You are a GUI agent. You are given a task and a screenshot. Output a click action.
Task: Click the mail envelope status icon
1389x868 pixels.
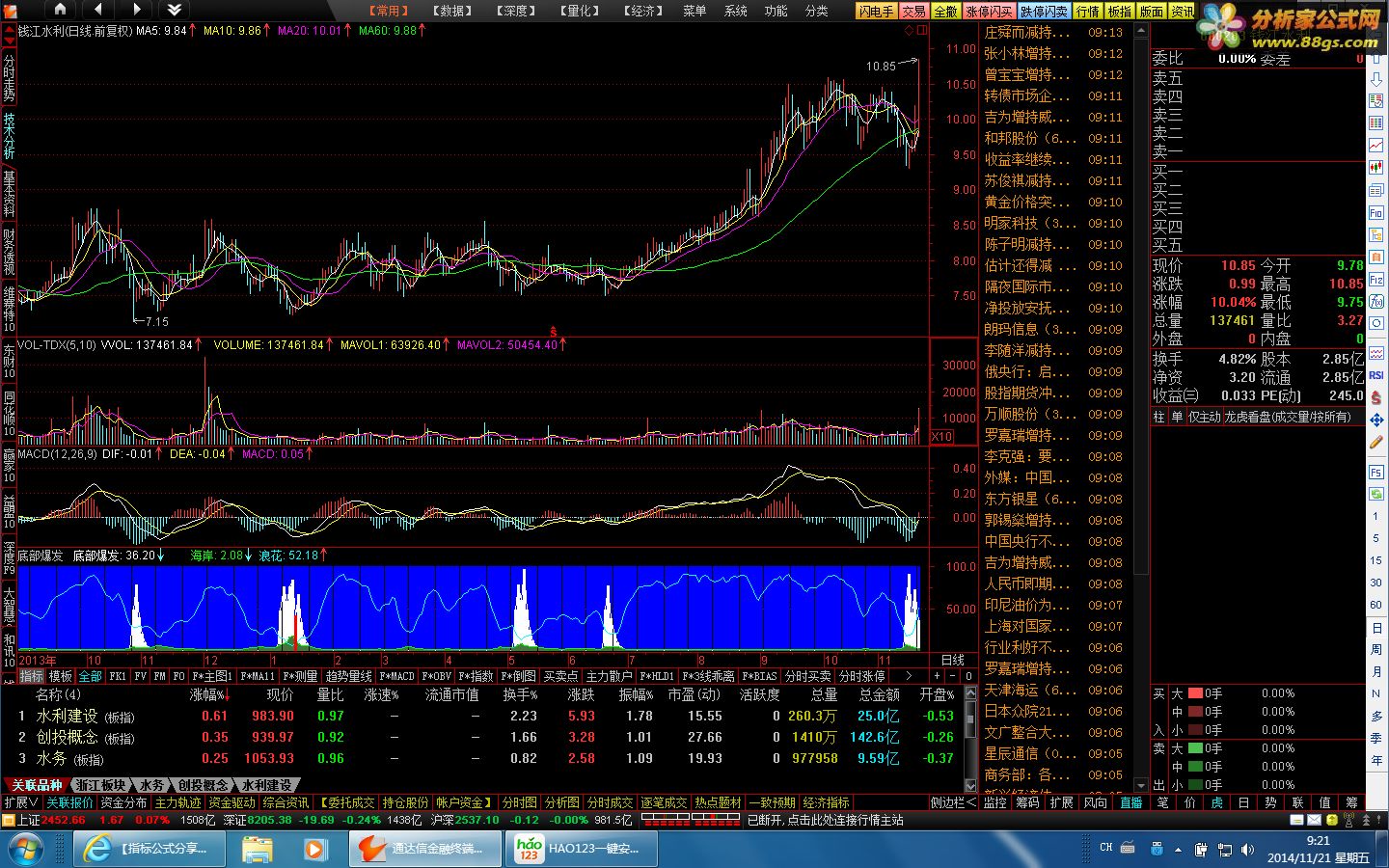click(x=1314, y=820)
